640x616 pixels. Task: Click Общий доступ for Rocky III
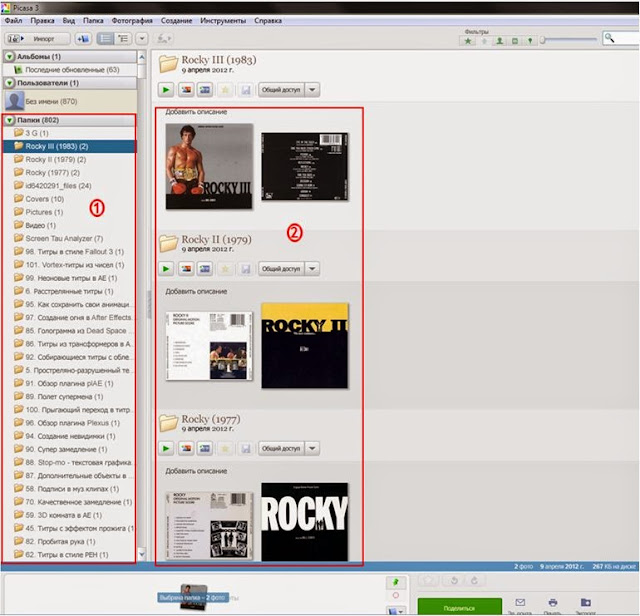(x=281, y=90)
